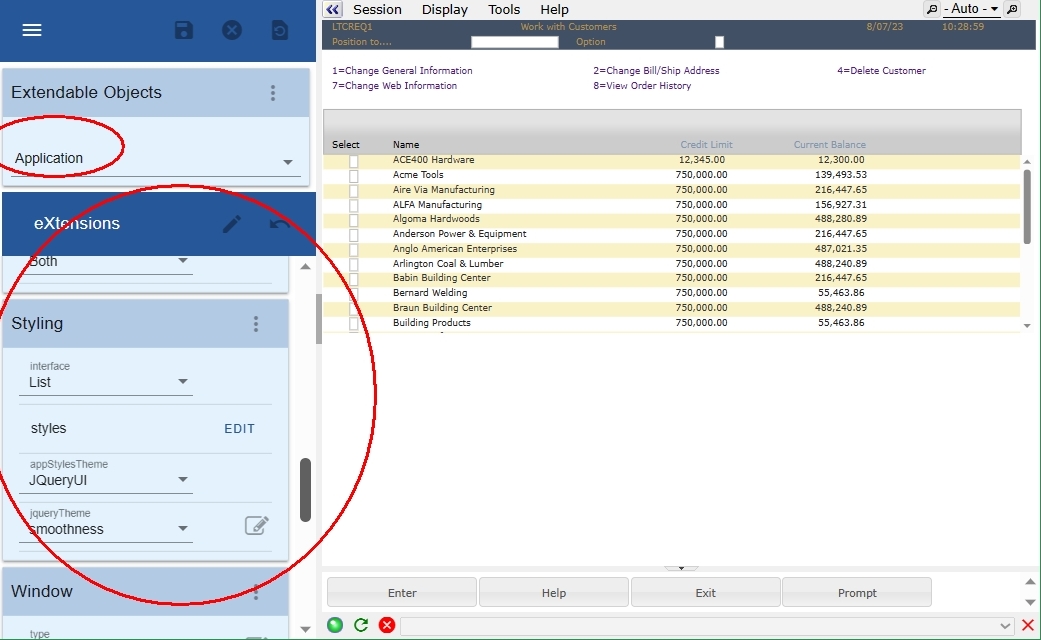
Task: Open the Styling three-dot options menu
Action: click(x=256, y=324)
